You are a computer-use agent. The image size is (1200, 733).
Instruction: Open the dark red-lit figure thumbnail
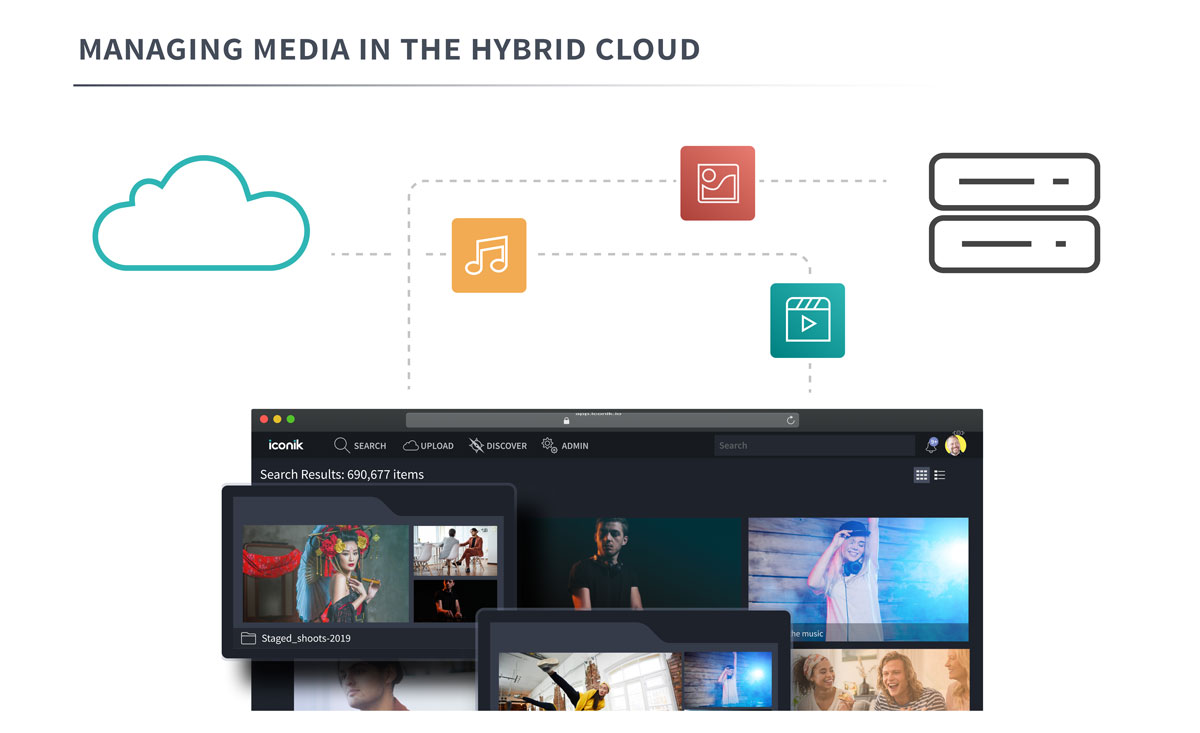[455, 601]
